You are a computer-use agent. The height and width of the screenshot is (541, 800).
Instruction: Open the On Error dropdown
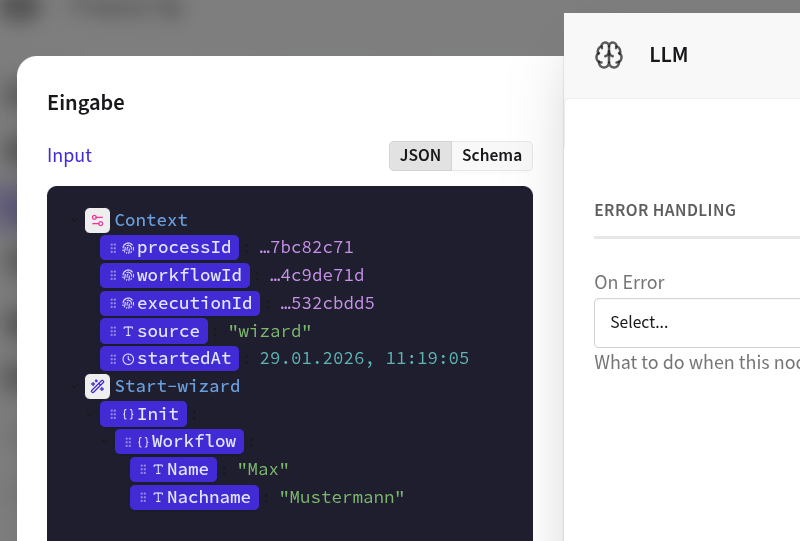[x=696, y=323]
